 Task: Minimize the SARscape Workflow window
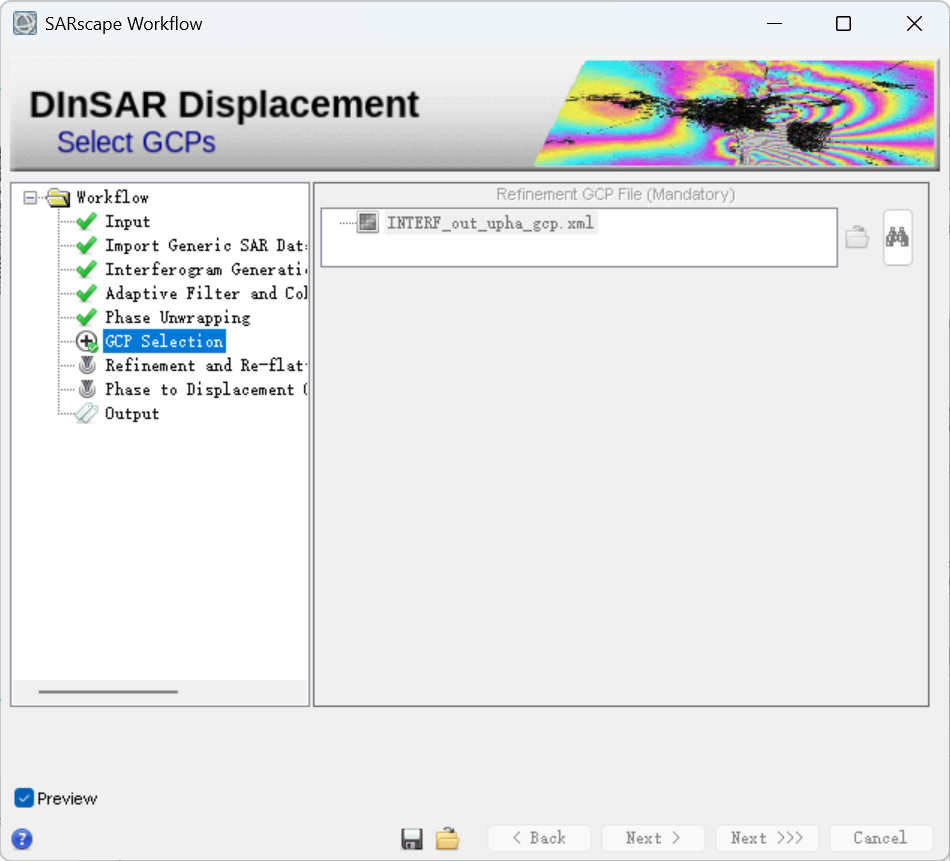tap(774, 24)
